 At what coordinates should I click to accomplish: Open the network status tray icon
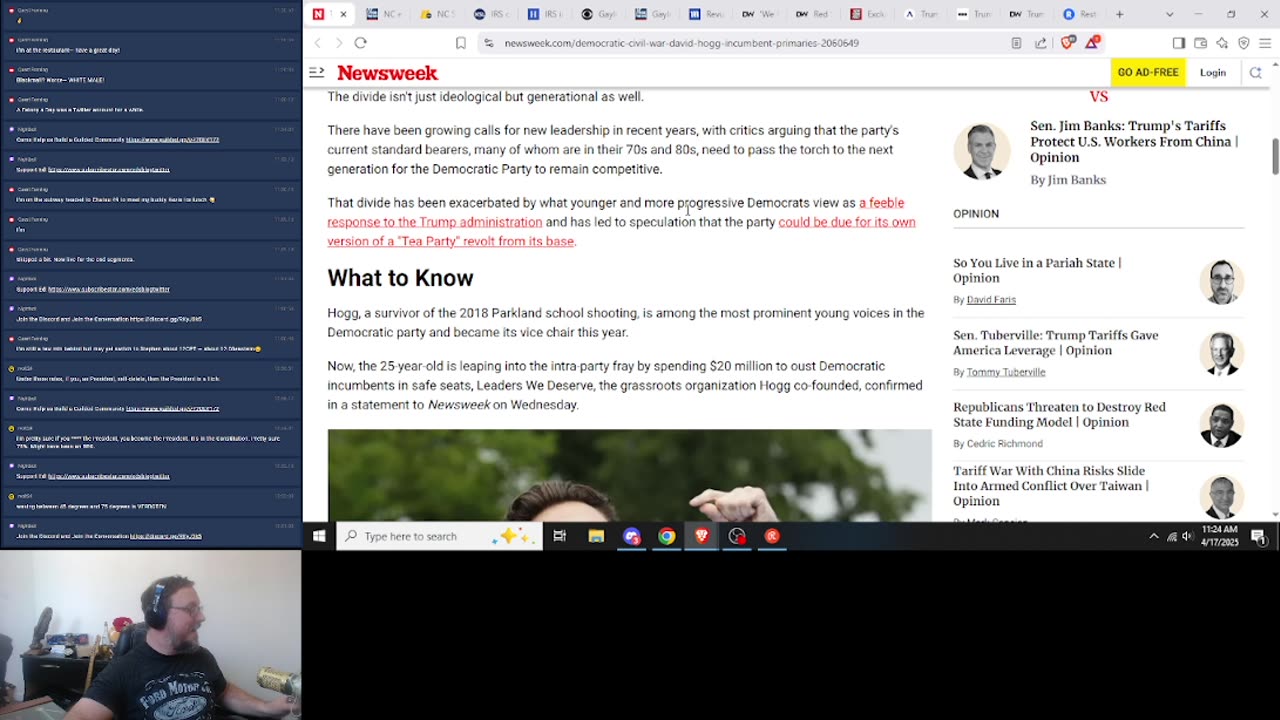pyautogui.click(x=1171, y=536)
